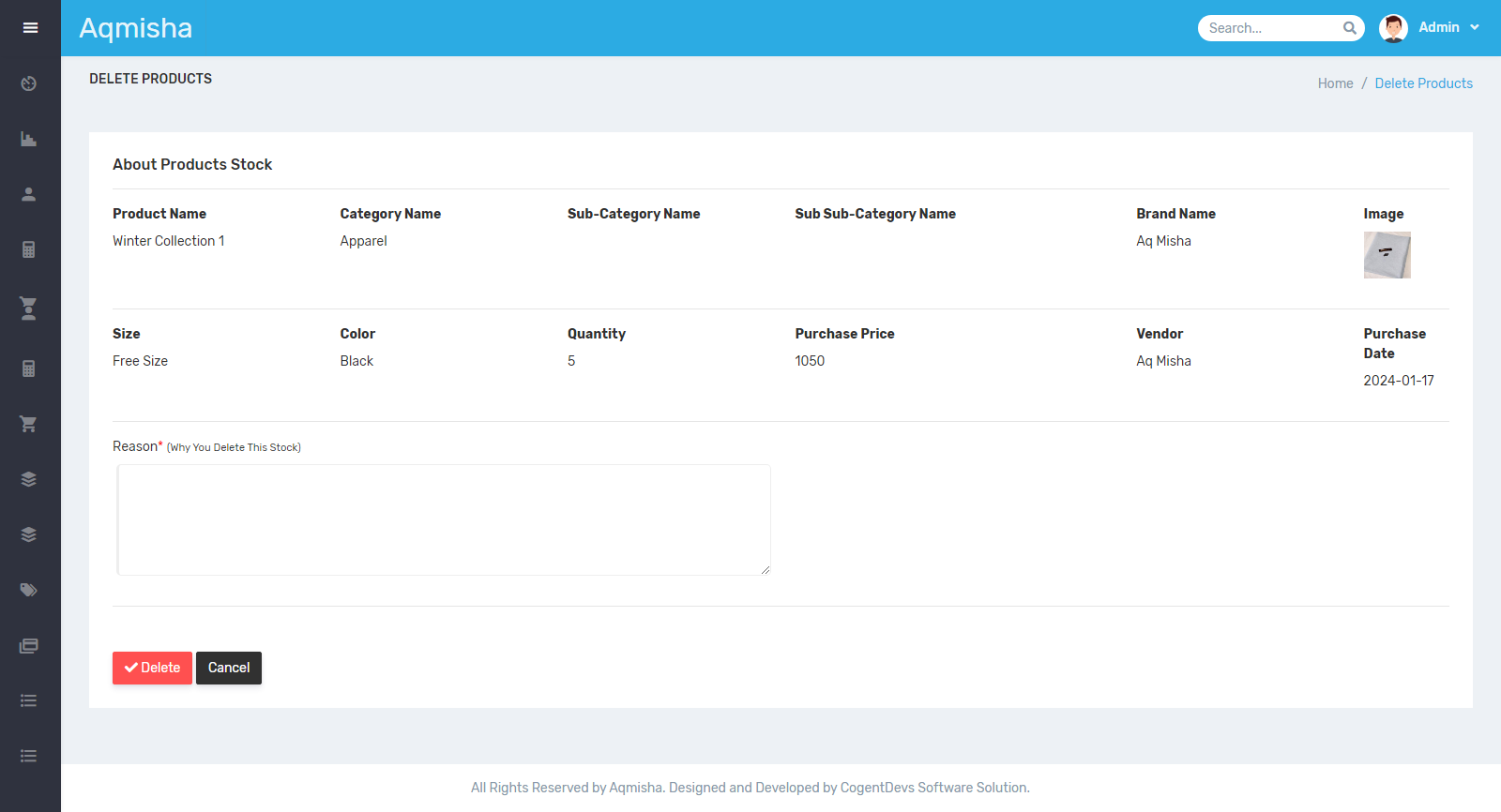
Task: Click the Delete Products breadcrumb link
Action: pyautogui.click(x=1423, y=83)
